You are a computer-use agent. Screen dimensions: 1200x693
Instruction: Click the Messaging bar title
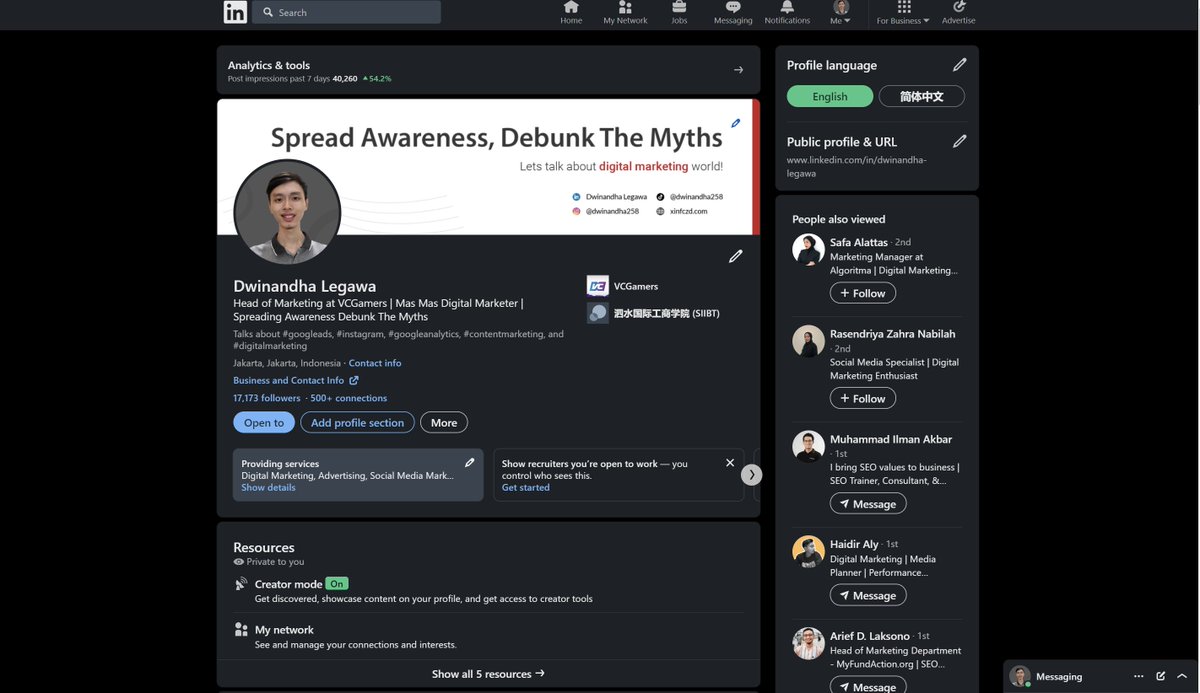point(1059,676)
